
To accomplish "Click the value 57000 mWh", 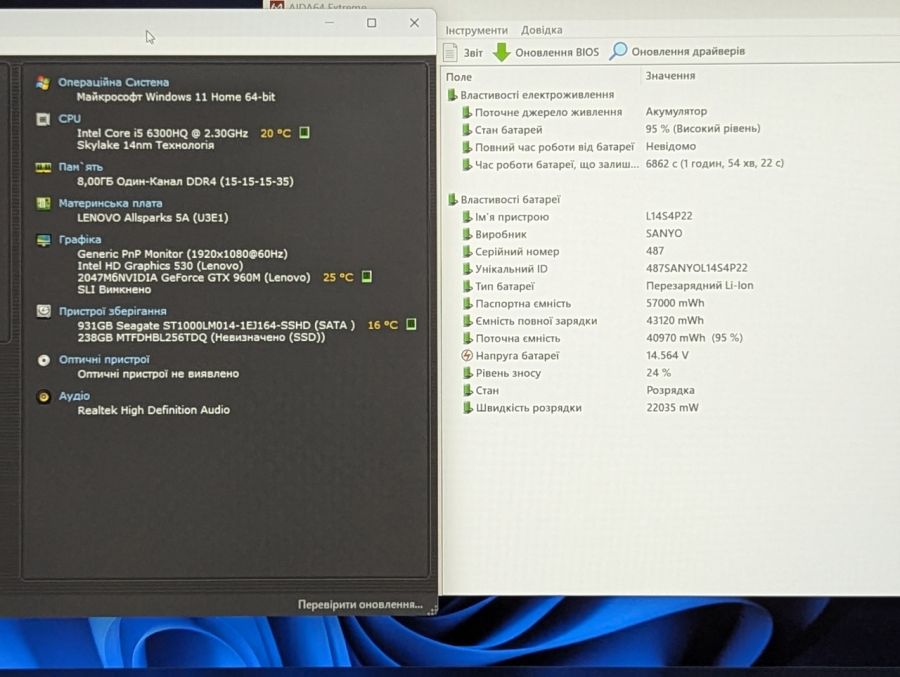I will [x=674, y=303].
